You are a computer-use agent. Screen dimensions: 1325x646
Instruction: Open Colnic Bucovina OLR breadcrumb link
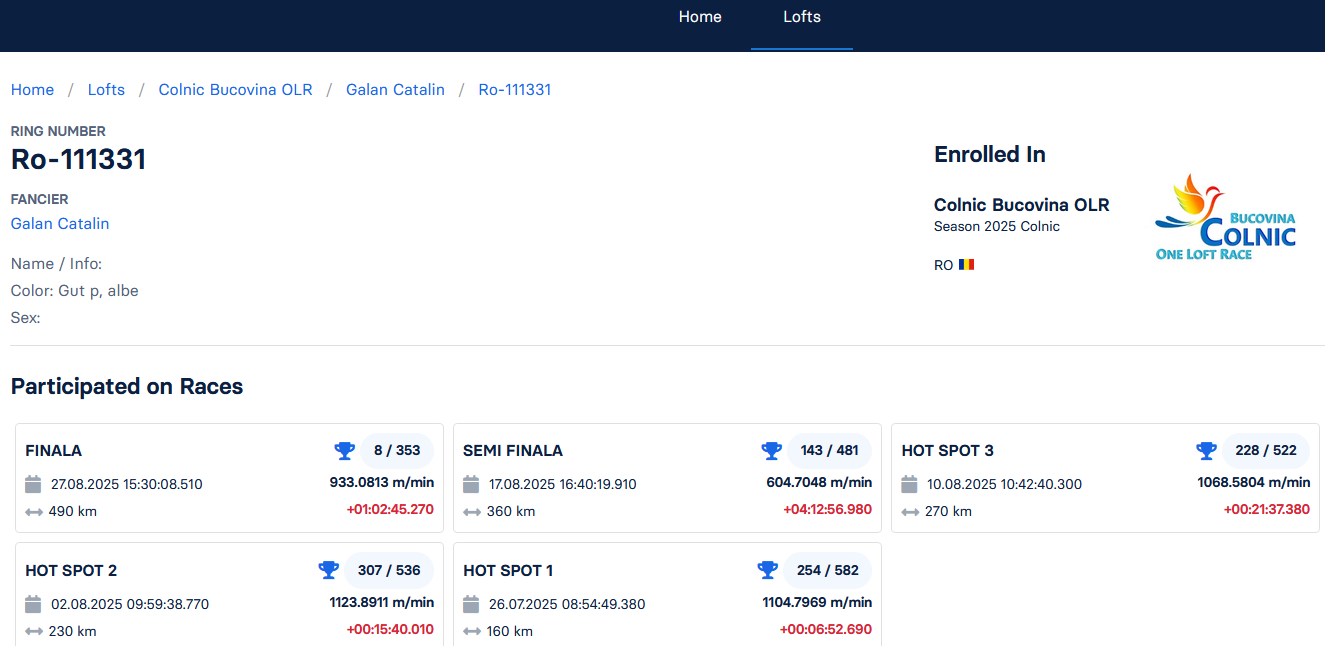click(x=235, y=90)
